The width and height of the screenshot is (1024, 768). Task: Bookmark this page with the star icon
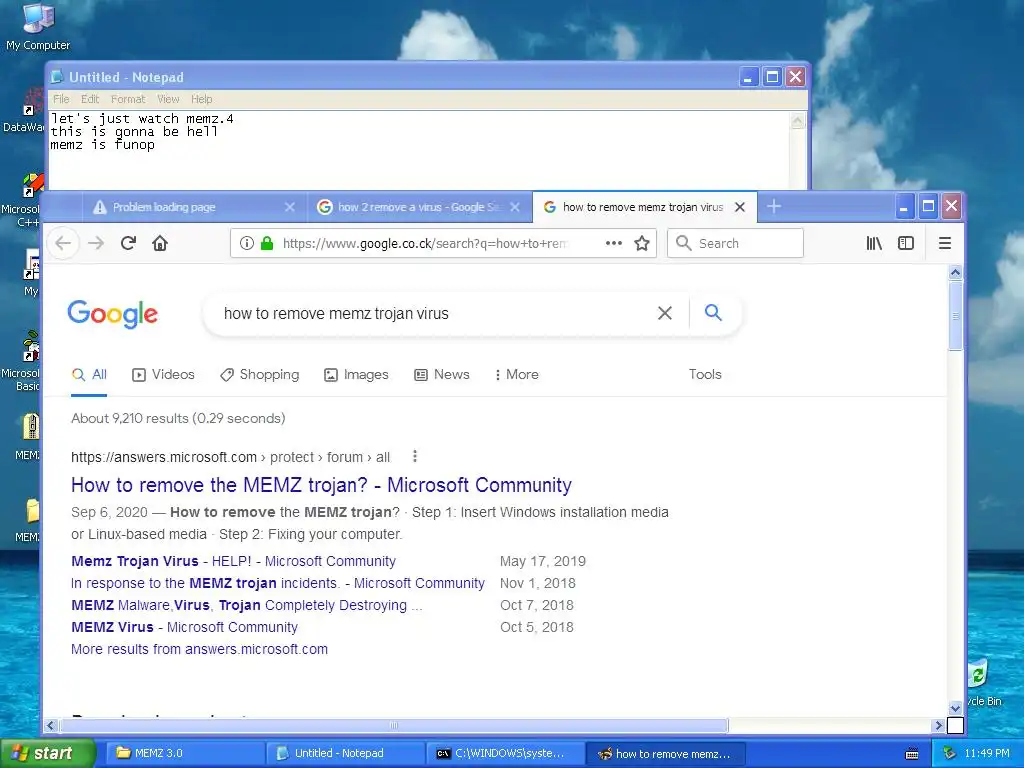click(x=642, y=244)
